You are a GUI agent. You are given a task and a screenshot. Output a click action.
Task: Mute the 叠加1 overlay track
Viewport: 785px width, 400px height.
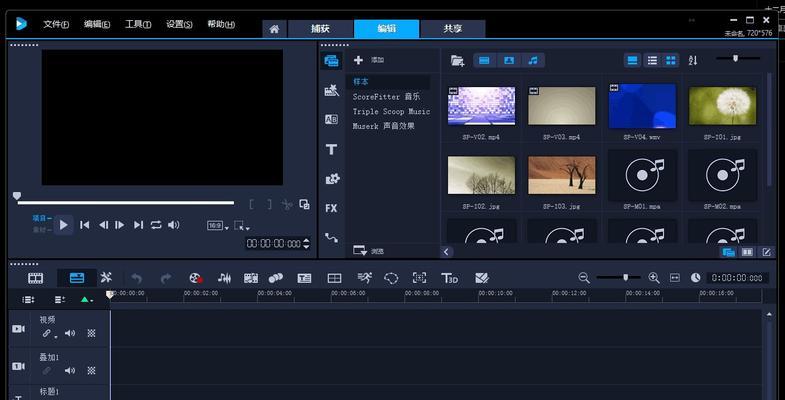pos(70,370)
